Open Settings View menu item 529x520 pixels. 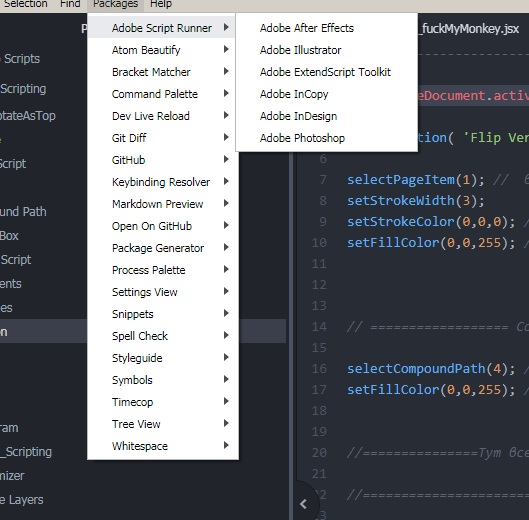pos(163,292)
